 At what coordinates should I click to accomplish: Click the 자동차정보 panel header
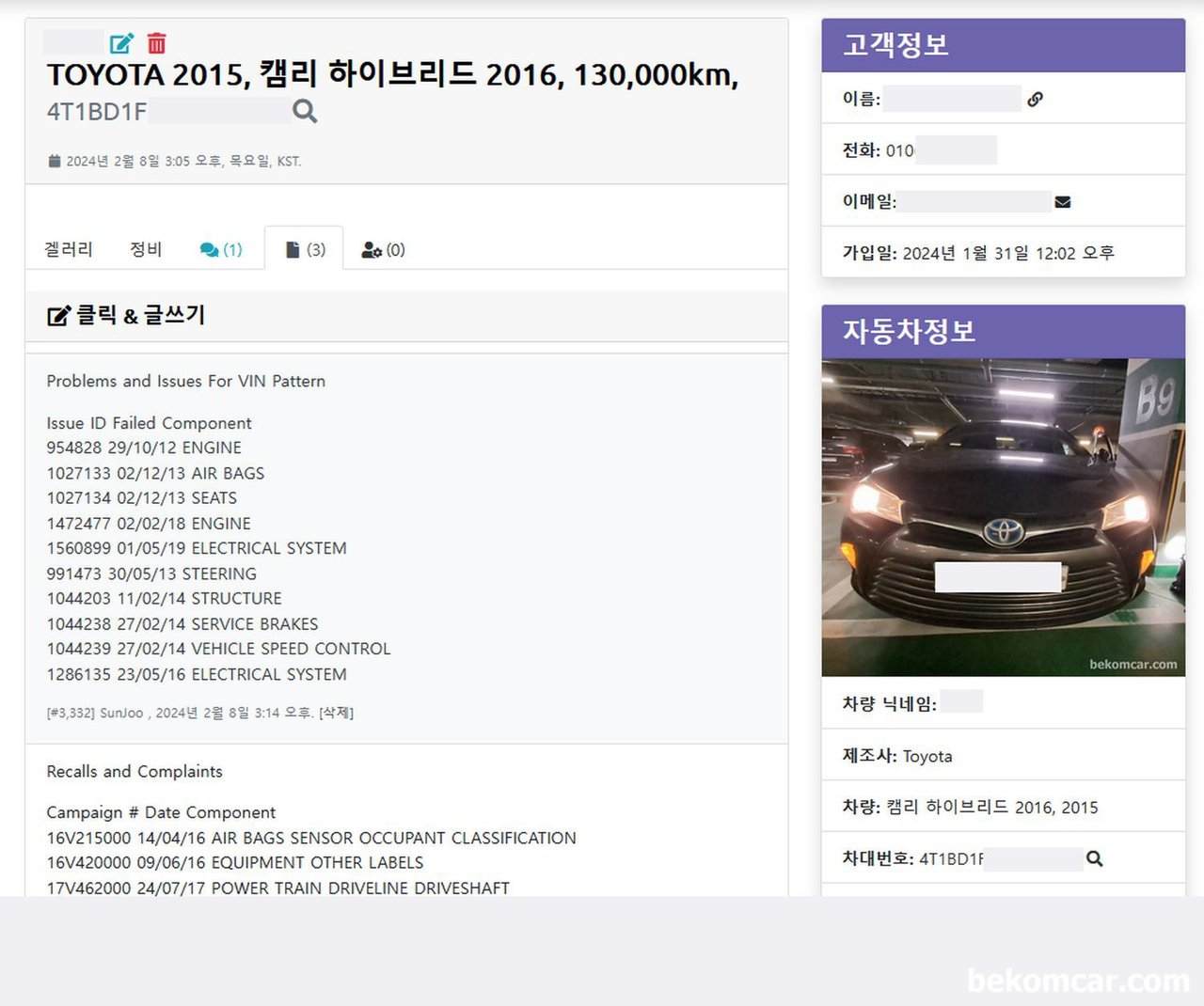1003,331
